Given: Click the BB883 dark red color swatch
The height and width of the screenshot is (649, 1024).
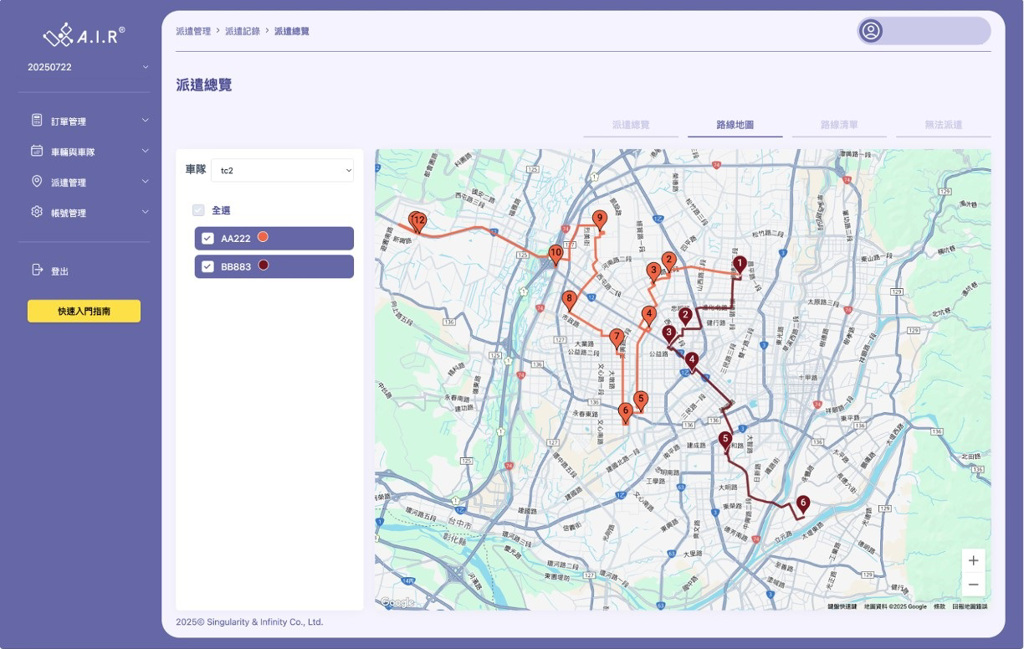Looking at the screenshot, I should pyautogui.click(x=263, y=265).
